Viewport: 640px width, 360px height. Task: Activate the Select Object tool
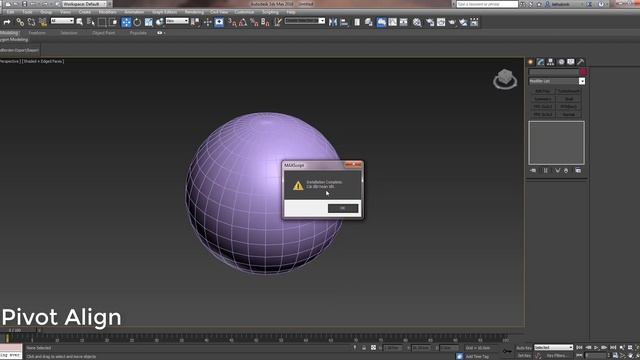[x=80, y=22]
